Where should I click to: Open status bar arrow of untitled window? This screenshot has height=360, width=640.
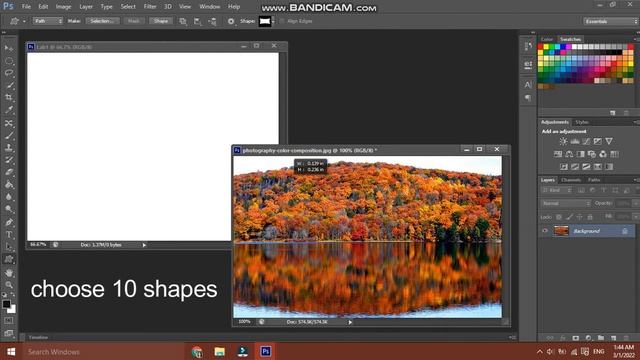(x=144, y=245)
